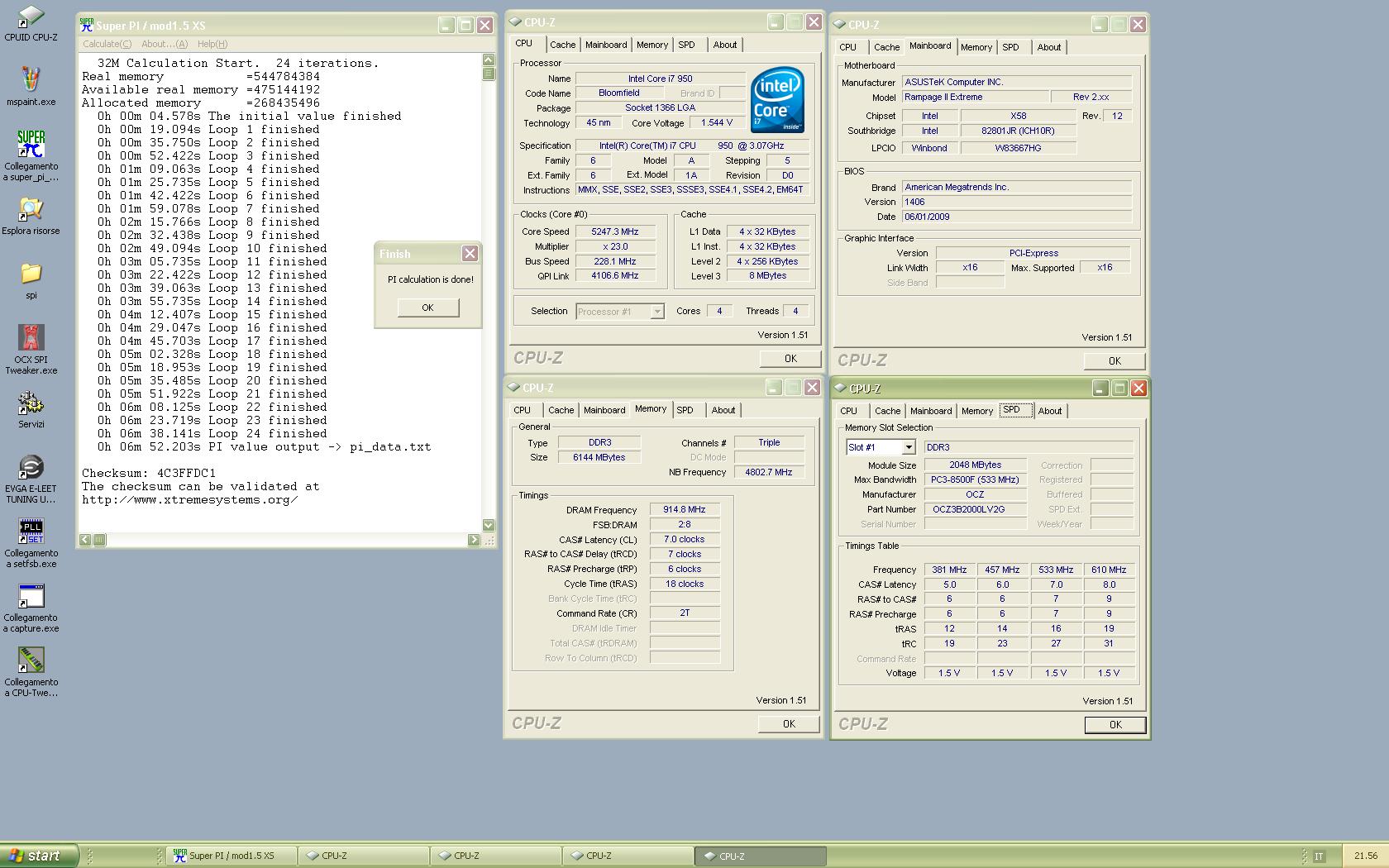Click the Super PI horizontal scrollbar left arrow
The image size is (1389, 868).
85,540
